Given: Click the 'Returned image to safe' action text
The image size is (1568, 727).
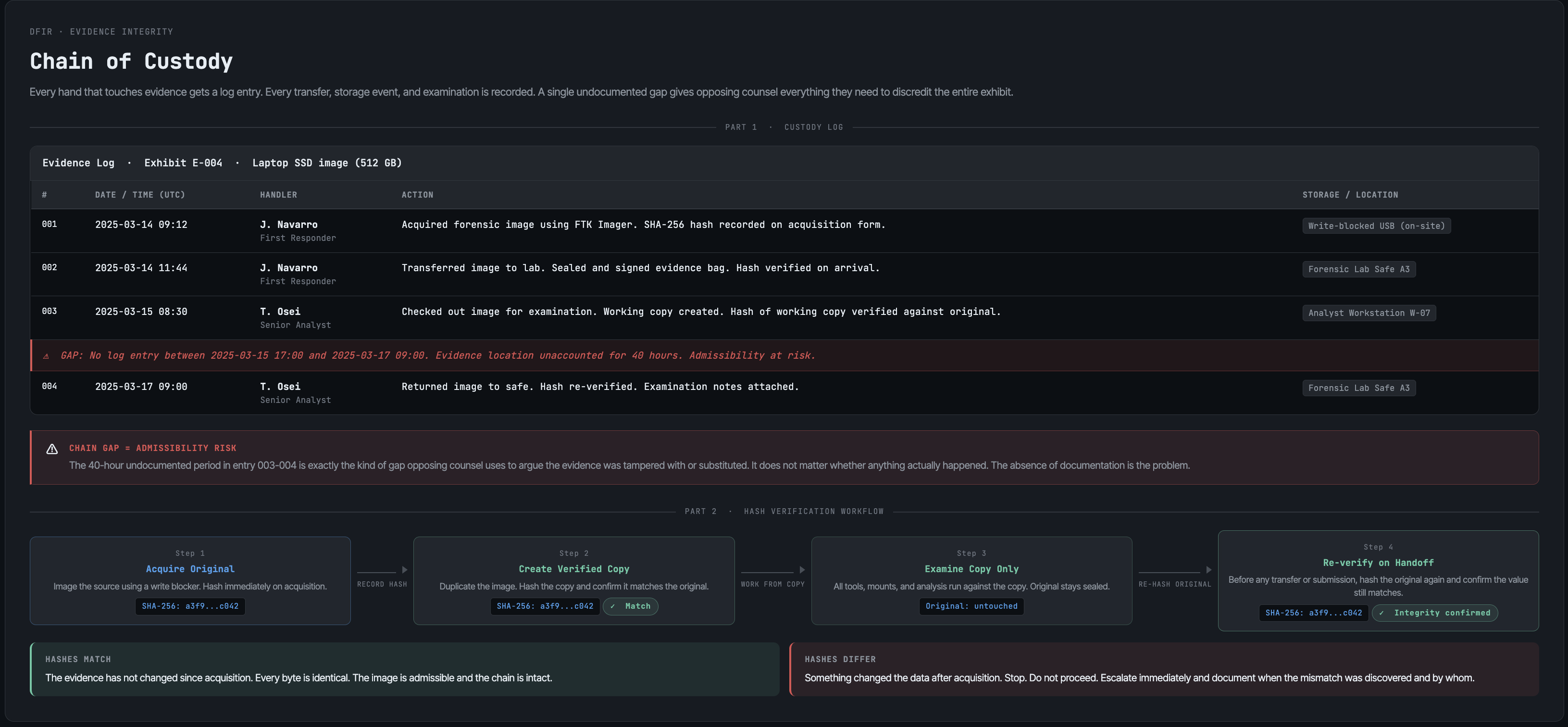Looking at the screenshot, I should coord(600,387).
